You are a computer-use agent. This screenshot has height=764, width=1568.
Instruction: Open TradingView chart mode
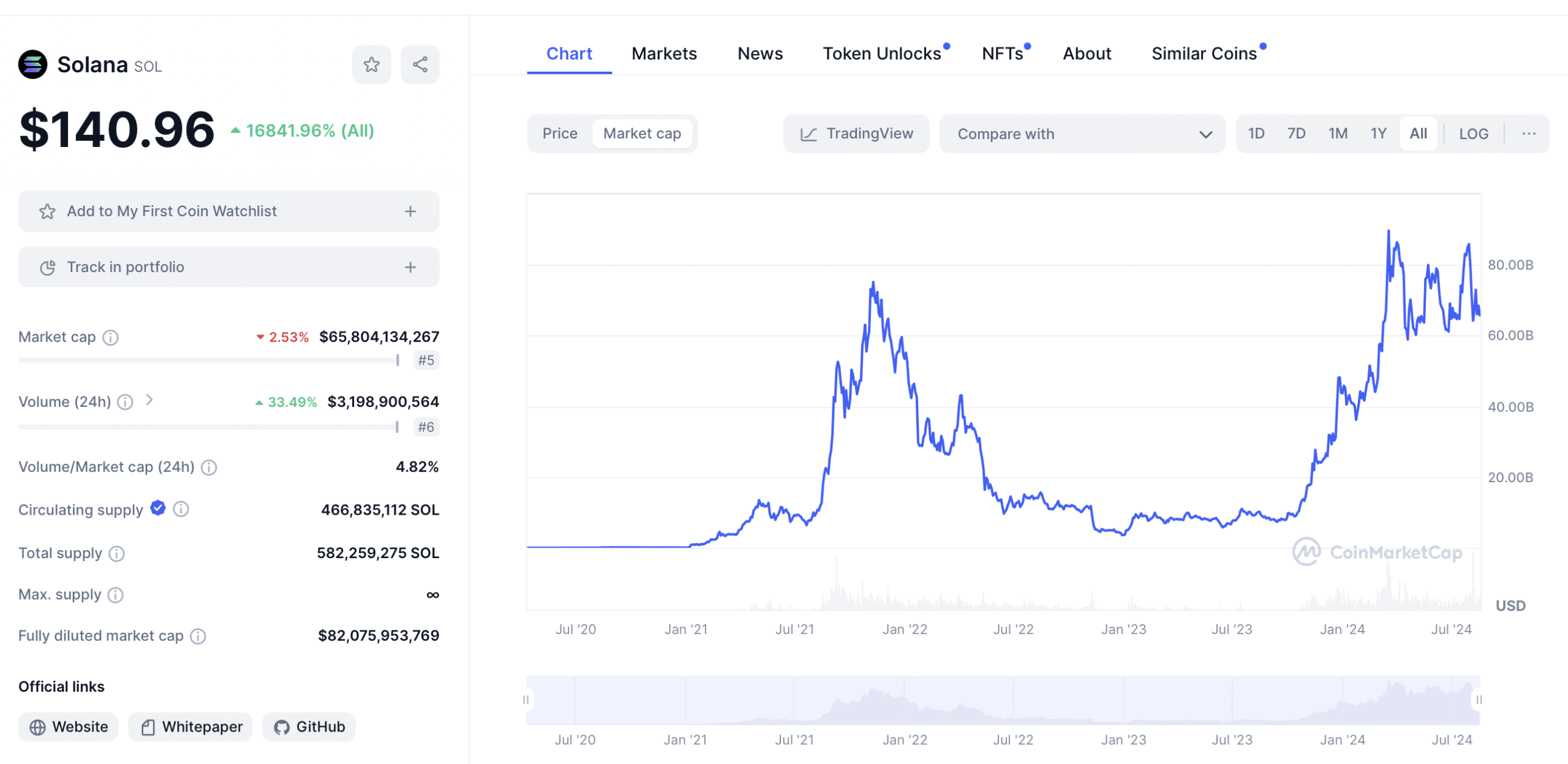point(856,134)
